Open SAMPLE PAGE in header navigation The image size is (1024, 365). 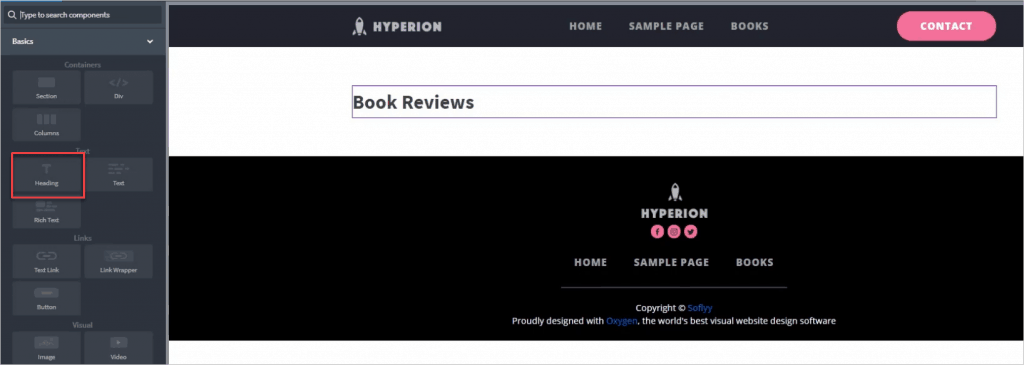pyautogui.click(x=666, y=26)
